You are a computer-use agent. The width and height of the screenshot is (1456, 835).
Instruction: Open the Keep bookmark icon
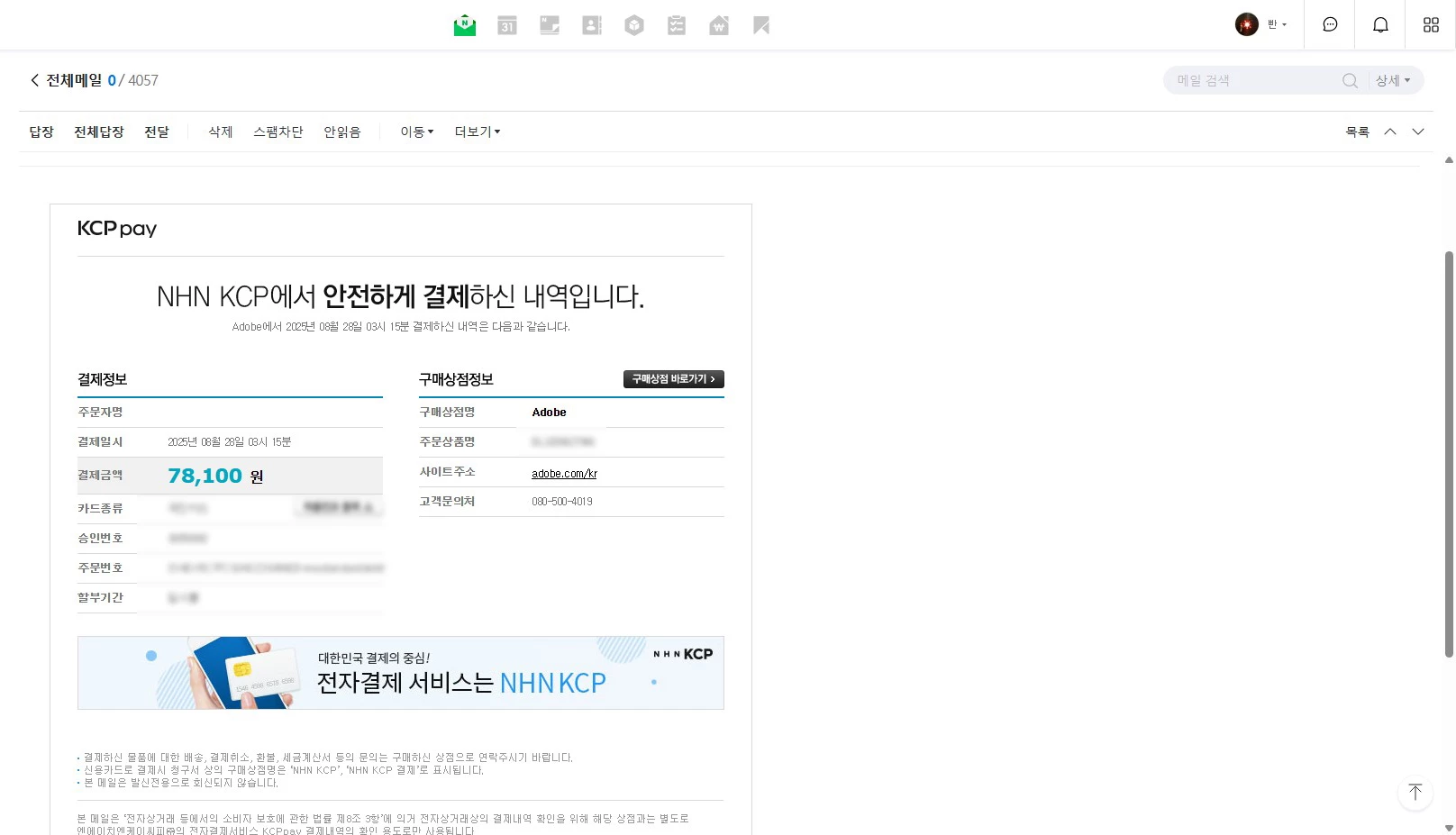pos(761,25)
